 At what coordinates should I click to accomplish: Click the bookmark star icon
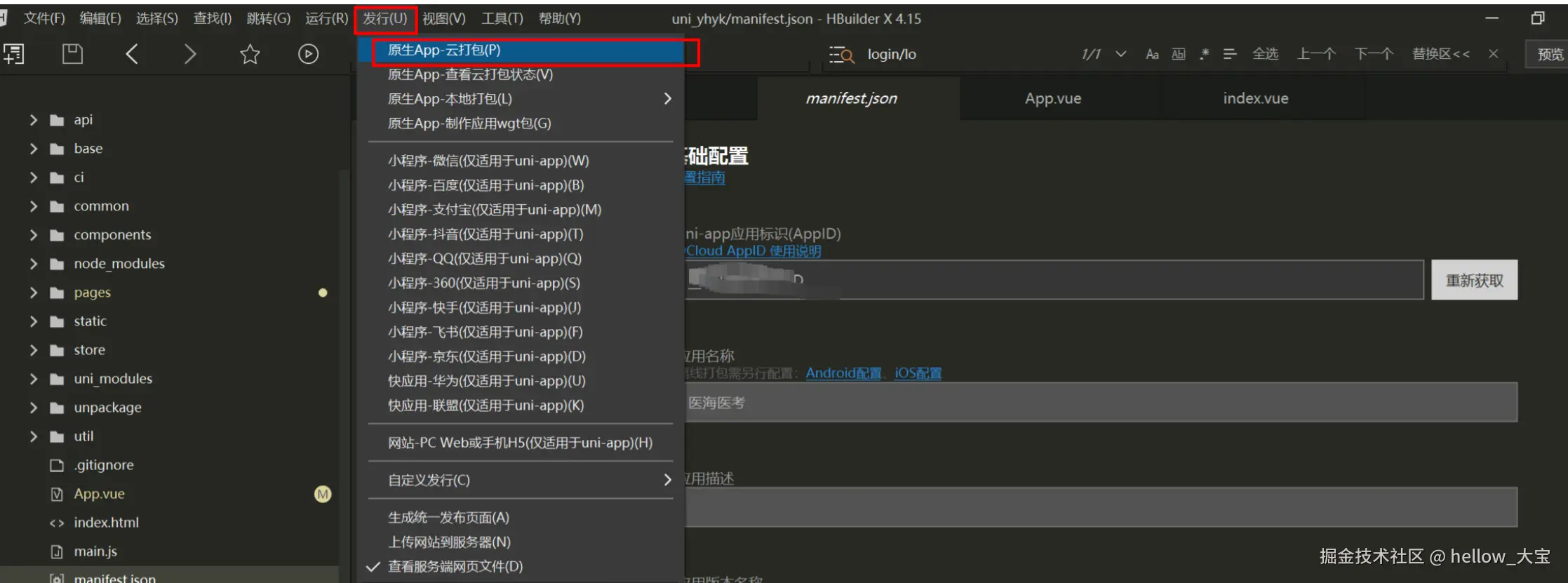pyautogui.click(x=250, y=54)
